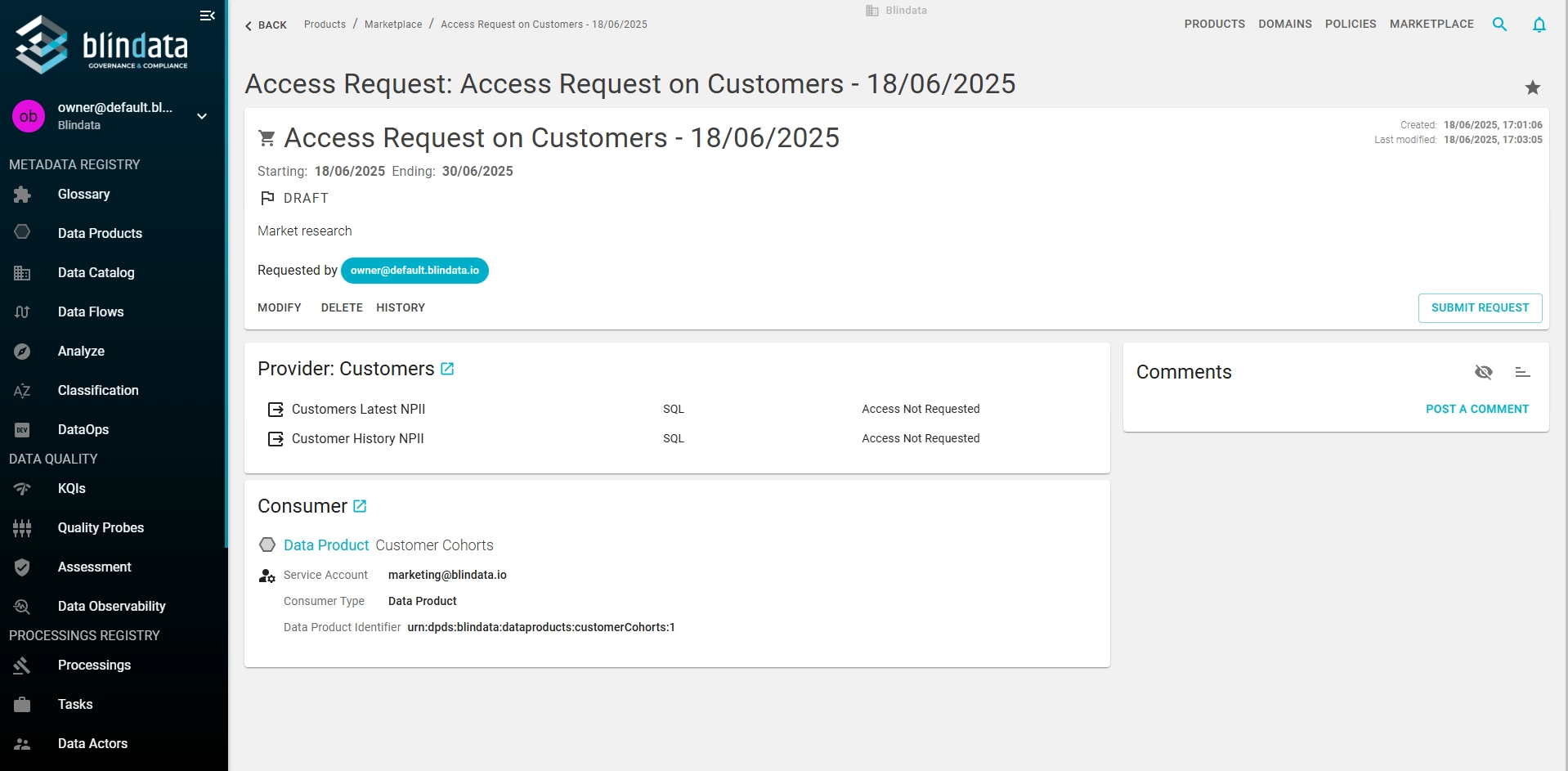Click the Data Observability magnifier icon
This screenshot has height=771, width=1568.
pos(22,607)
